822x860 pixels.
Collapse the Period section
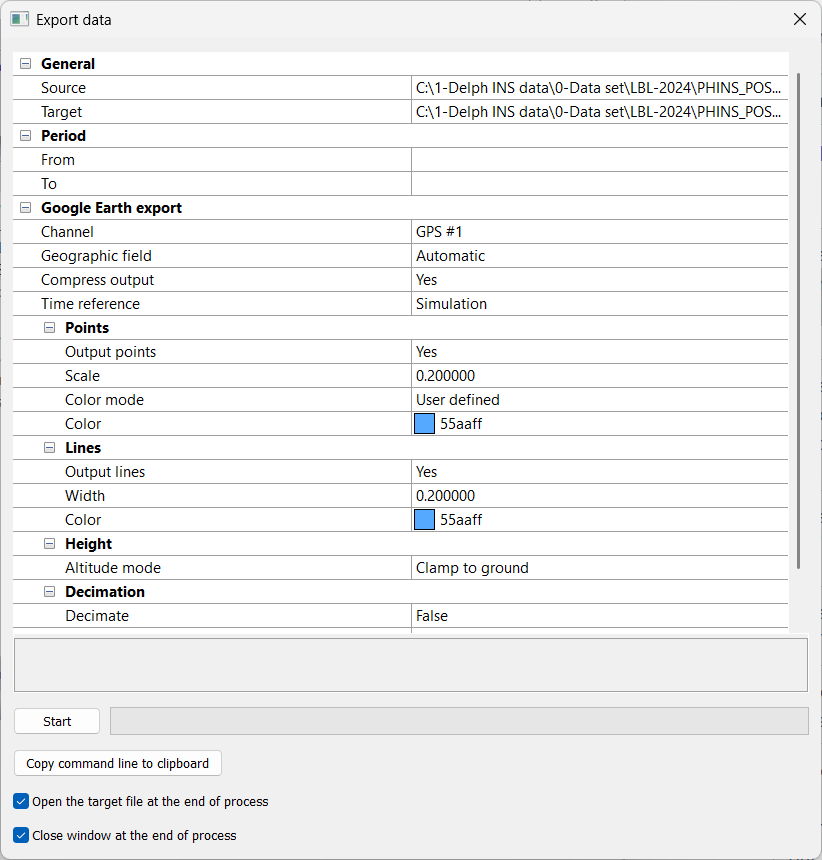tap(26, 136)
